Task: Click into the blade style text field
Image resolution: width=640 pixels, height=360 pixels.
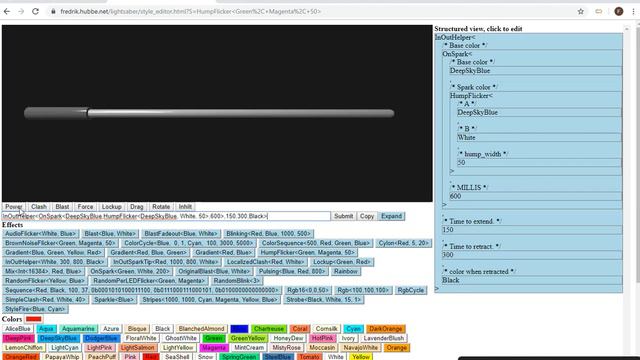Action: click(x=166, y=216)
